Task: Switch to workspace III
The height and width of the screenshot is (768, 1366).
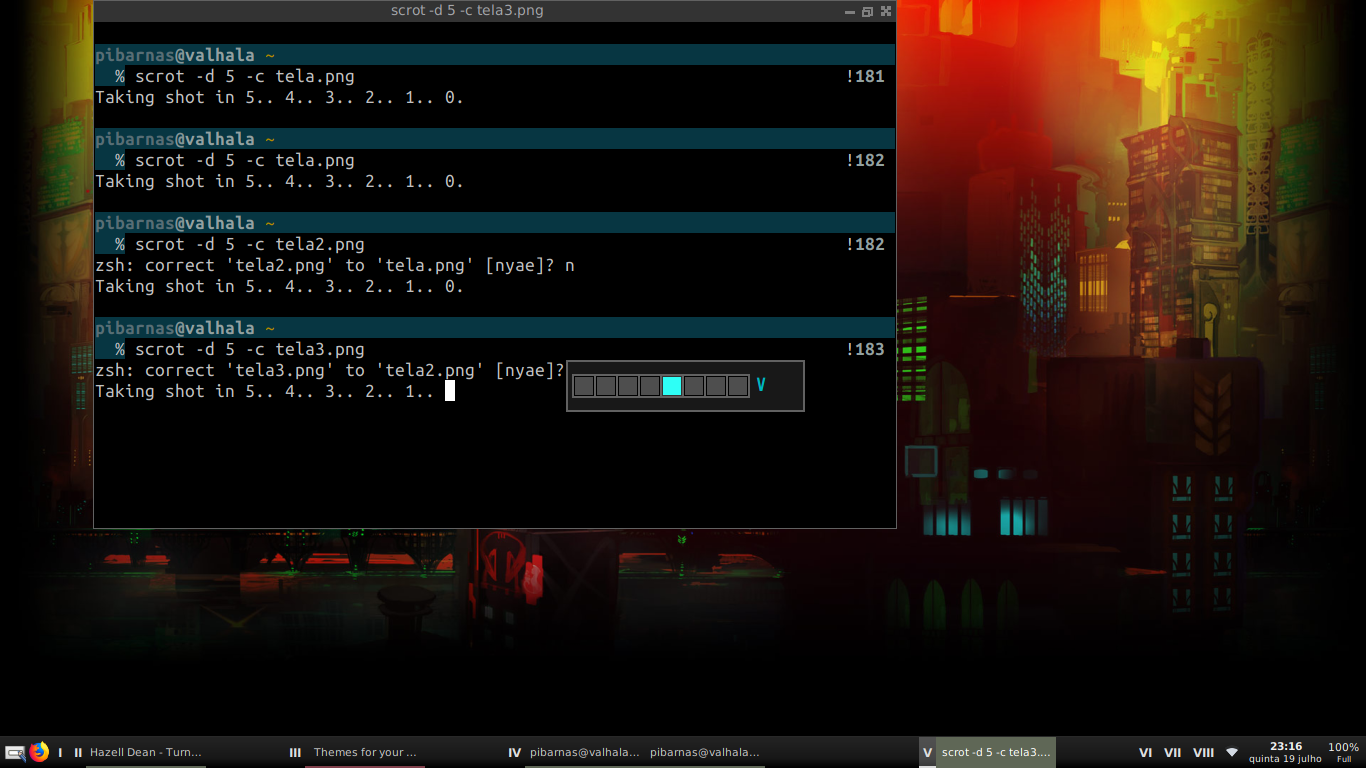Action: tap(295, 753)
